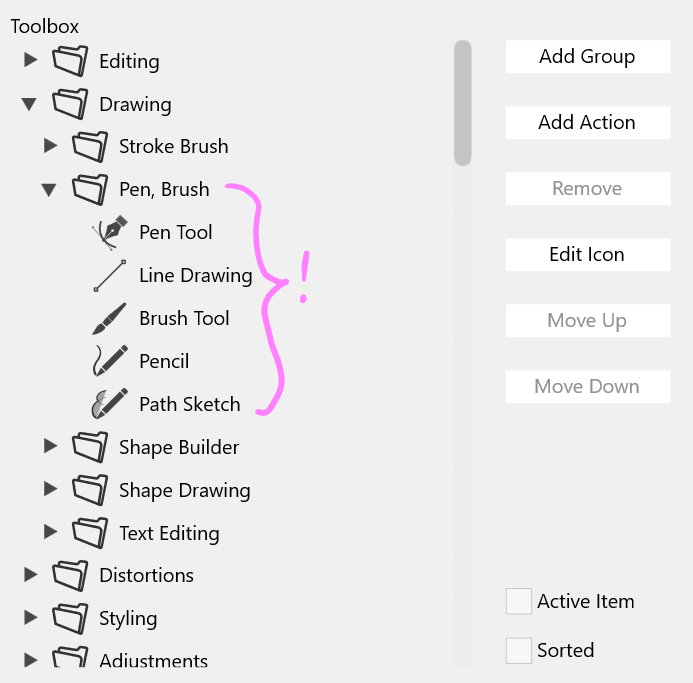The image size is (693, 683).
Task: Select the Pen Tool icon
Action: 110,233
